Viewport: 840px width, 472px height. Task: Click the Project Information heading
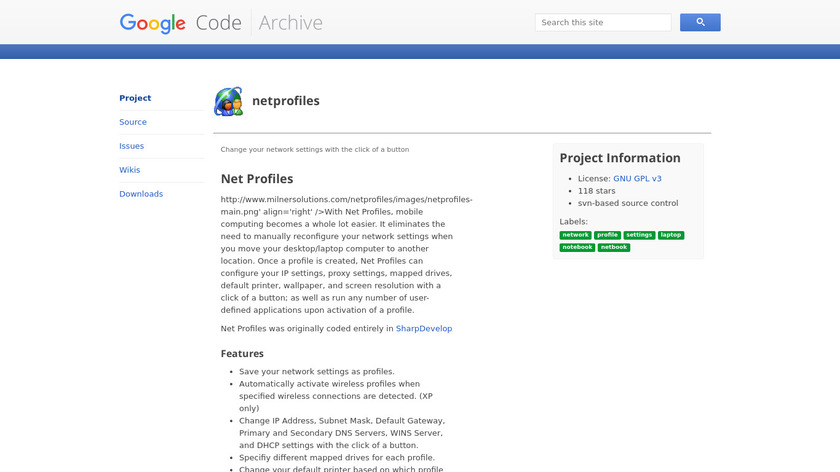[620, 158]
